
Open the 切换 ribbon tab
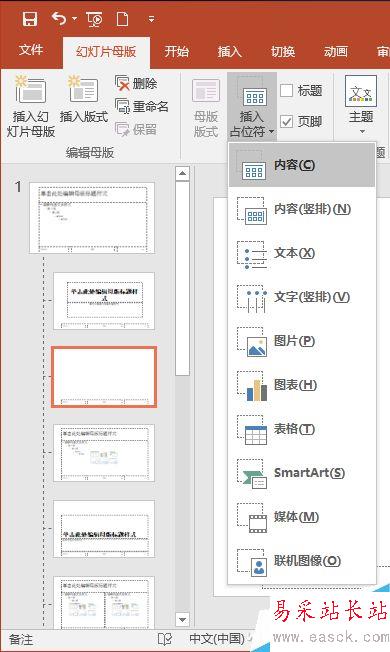(x=283, y=52)
